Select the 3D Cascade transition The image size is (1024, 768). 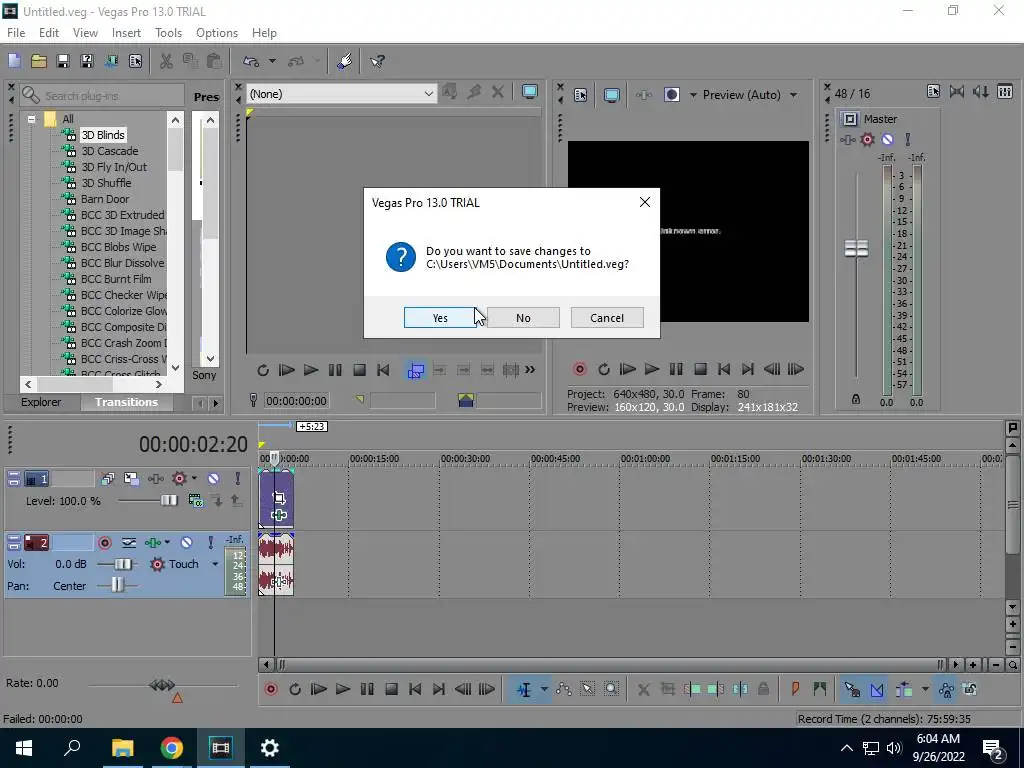tap(110, 151)
